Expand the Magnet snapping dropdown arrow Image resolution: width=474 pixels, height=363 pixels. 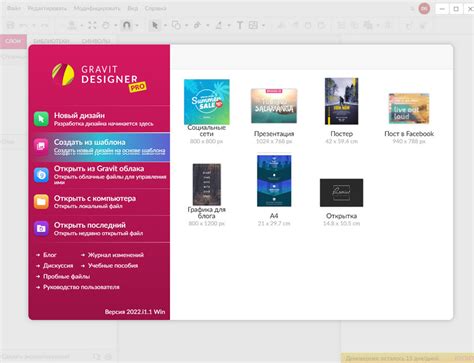click(x=137, y=26)
